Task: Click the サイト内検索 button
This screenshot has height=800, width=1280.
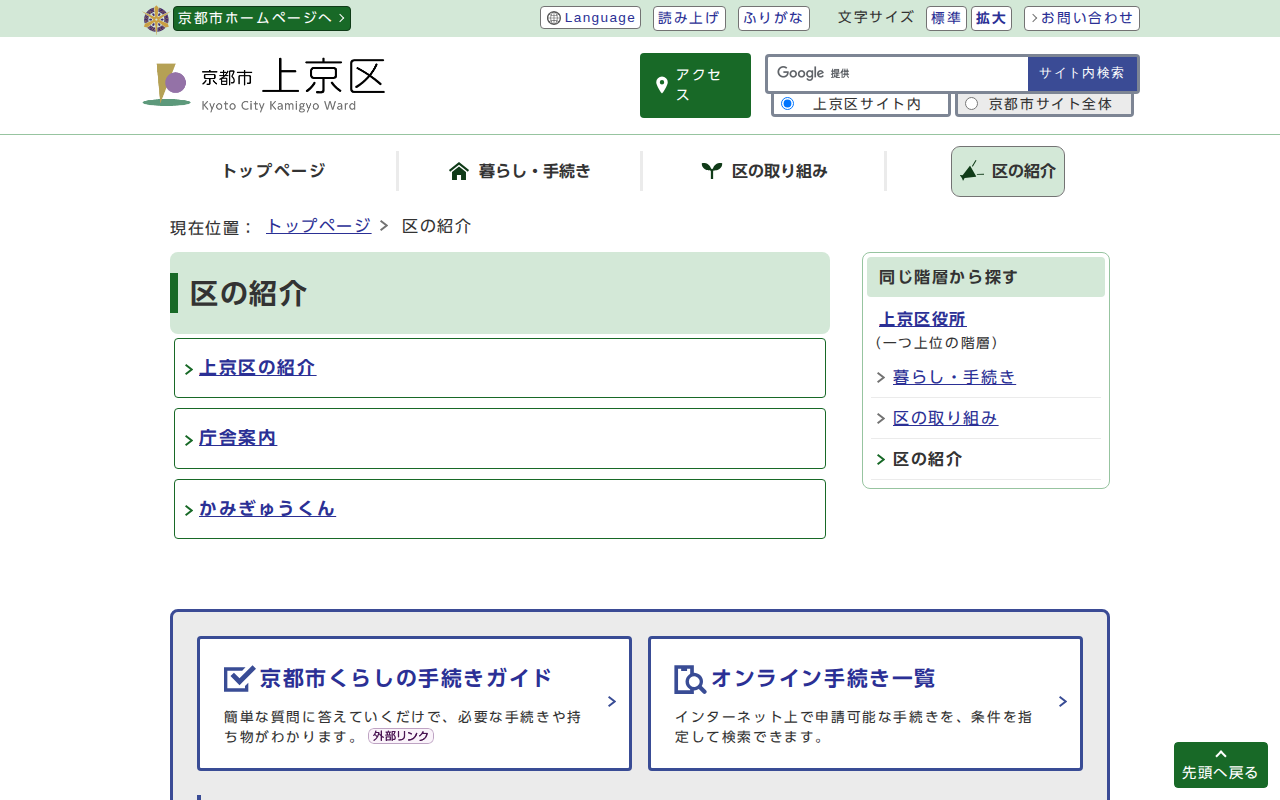Action: 1082,73
